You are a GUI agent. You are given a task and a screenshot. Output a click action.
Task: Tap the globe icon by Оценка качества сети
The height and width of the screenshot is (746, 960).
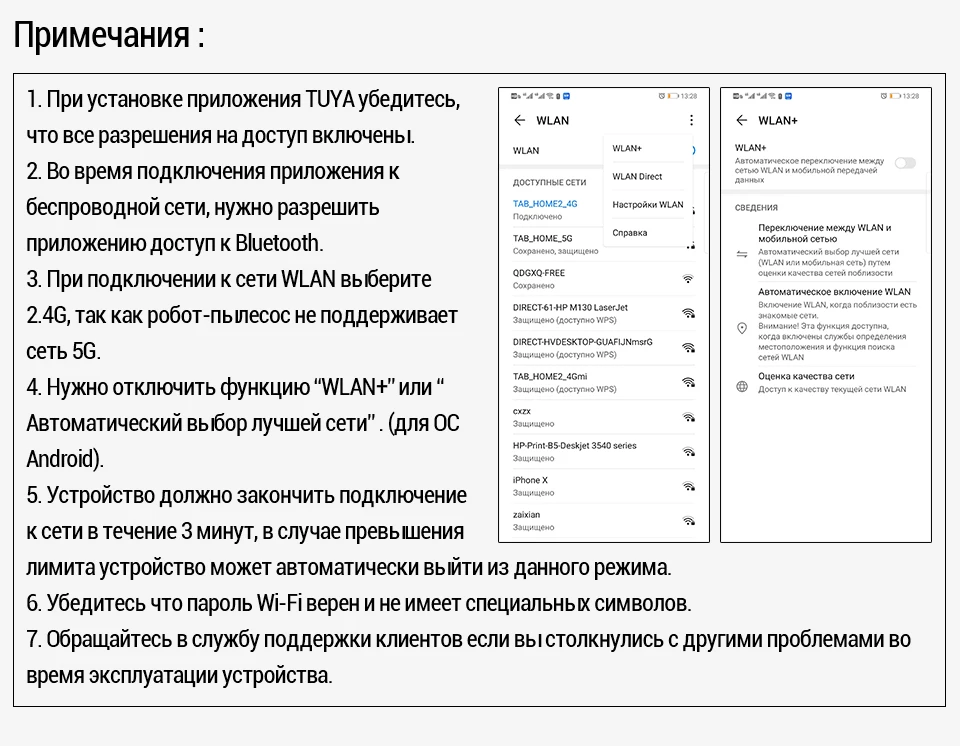(x=741, y=386)
